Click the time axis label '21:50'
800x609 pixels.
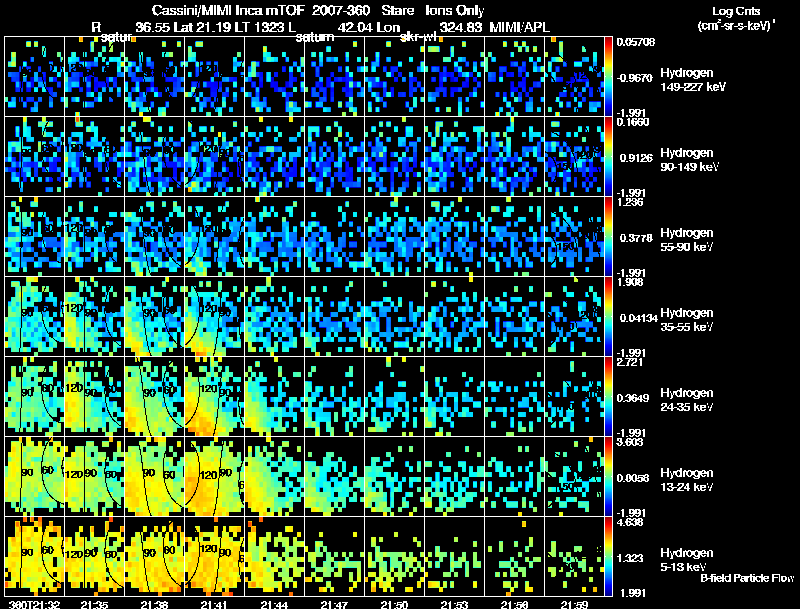394,605
